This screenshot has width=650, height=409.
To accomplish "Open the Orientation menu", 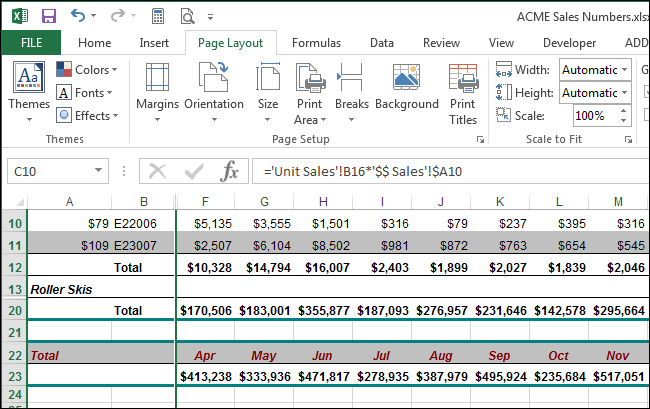I will pyautogui.click(x=214, y=88).
